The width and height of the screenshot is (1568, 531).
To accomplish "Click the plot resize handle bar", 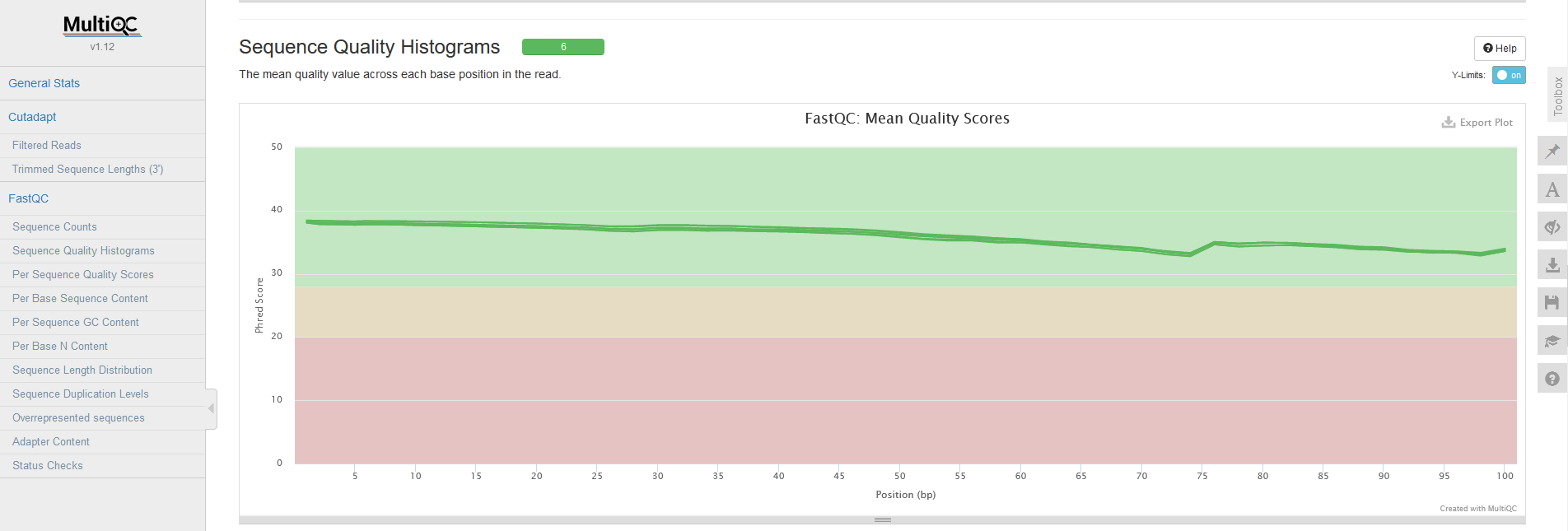I will click(x=882, y=519).
